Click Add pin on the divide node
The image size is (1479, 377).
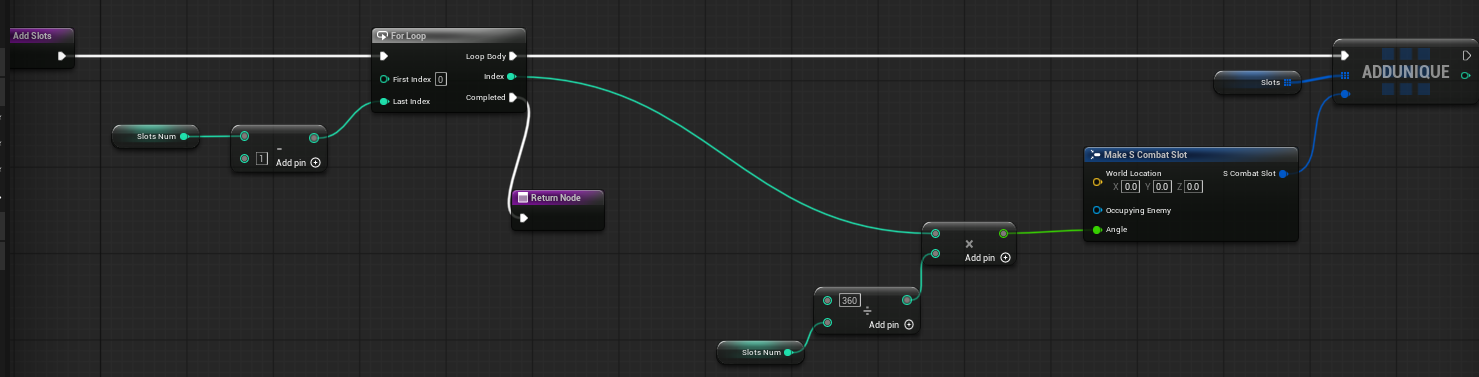coord(891,325)
